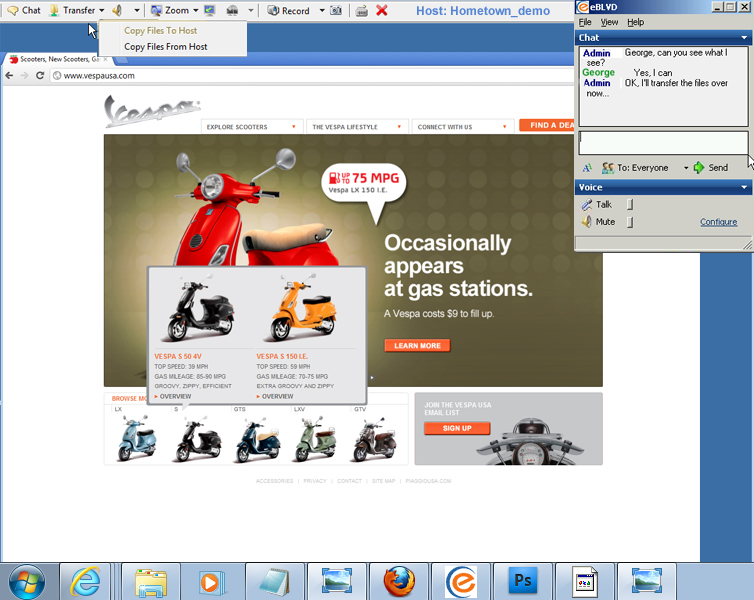Click the Sign Up email list button

(457, 428)
